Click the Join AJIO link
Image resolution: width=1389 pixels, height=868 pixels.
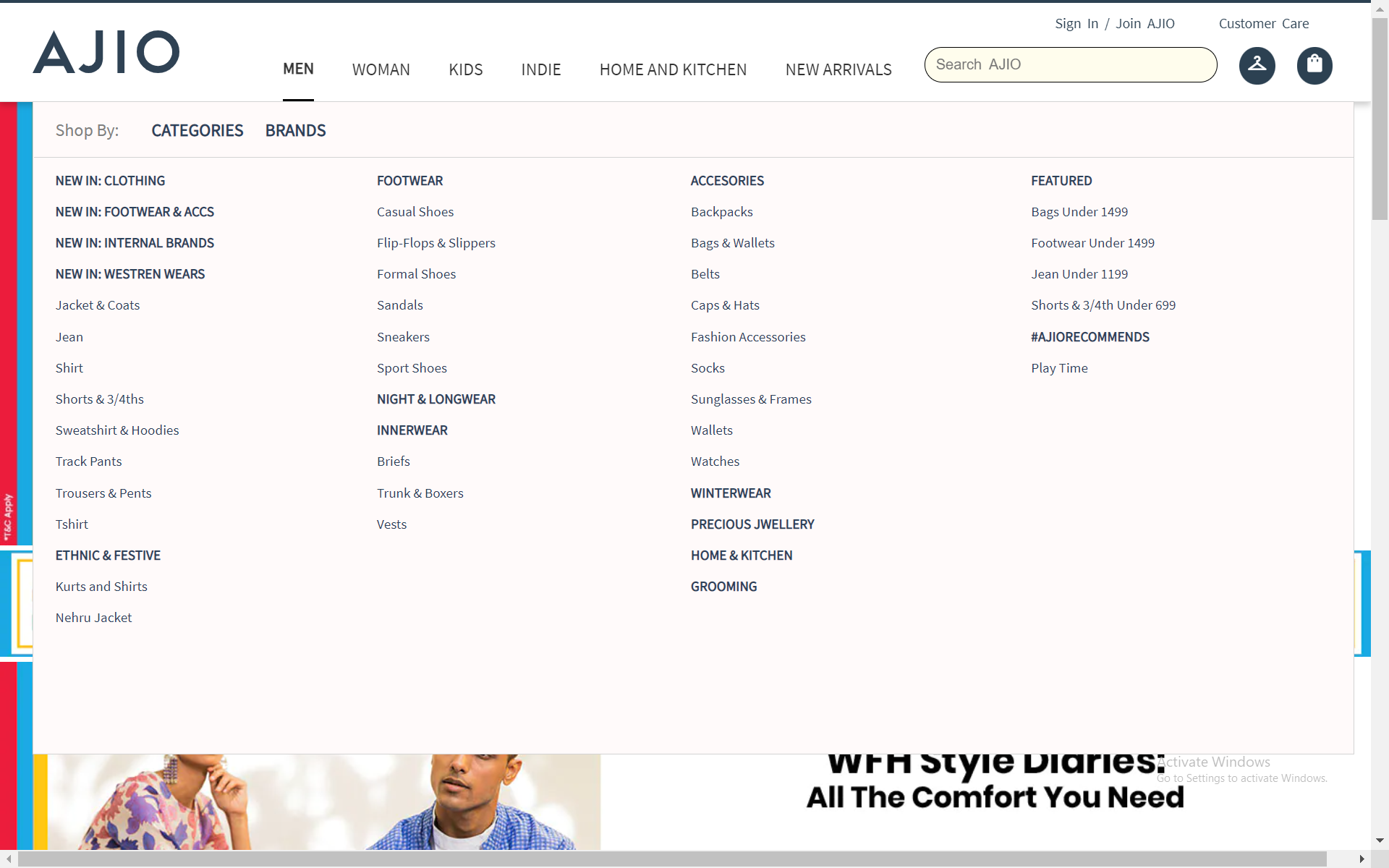1145,23
